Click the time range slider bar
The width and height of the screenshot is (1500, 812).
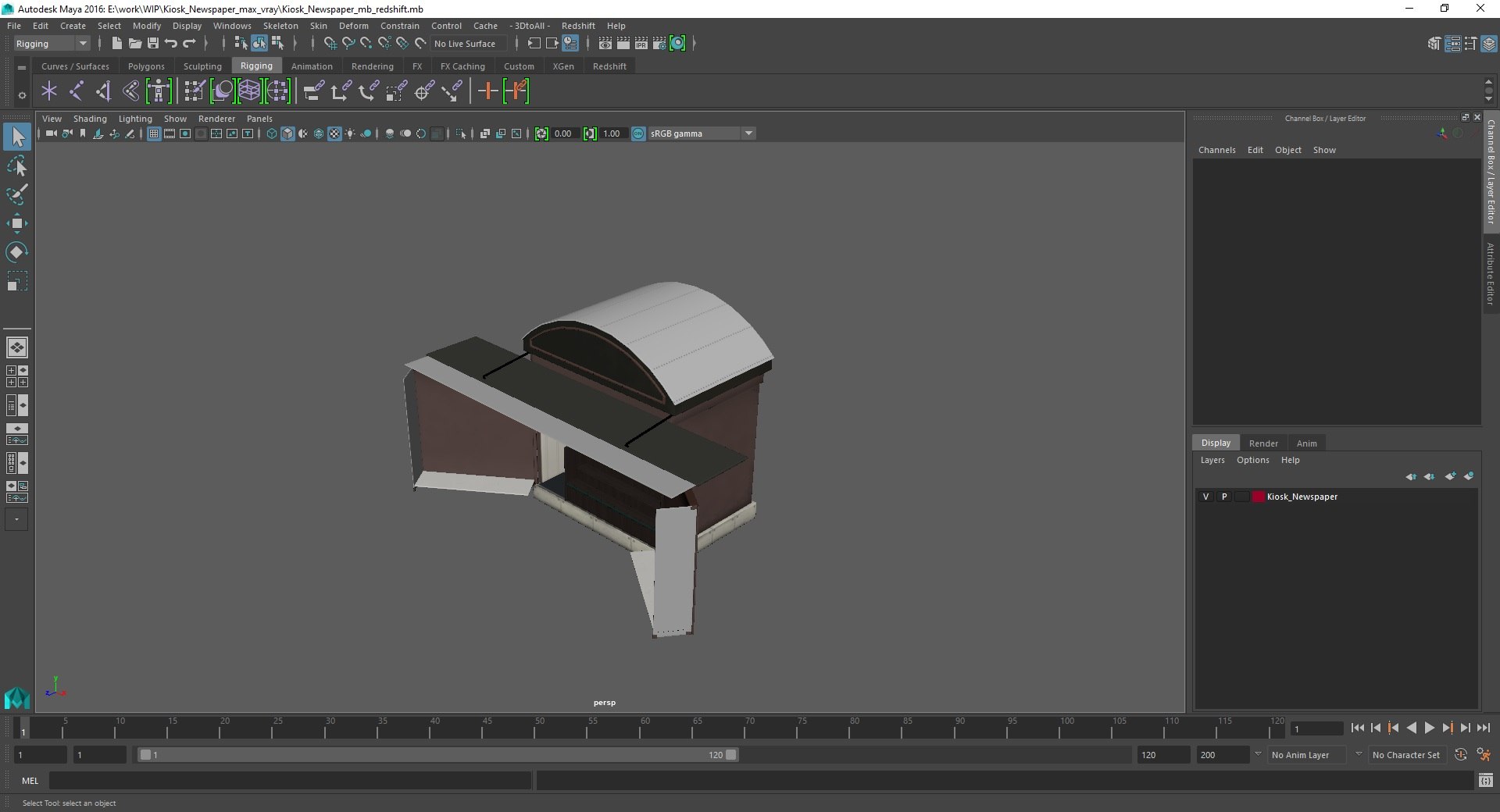tap(437, 755)
